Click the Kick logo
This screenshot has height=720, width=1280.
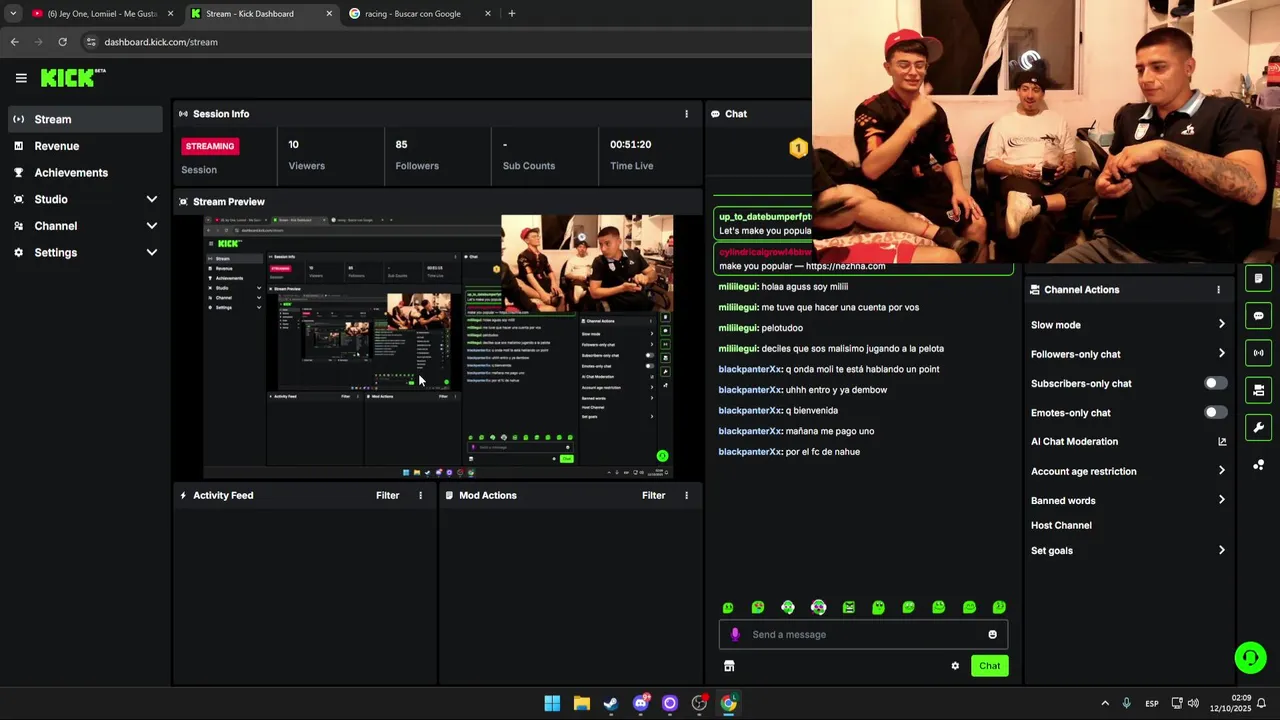[72, 78]
